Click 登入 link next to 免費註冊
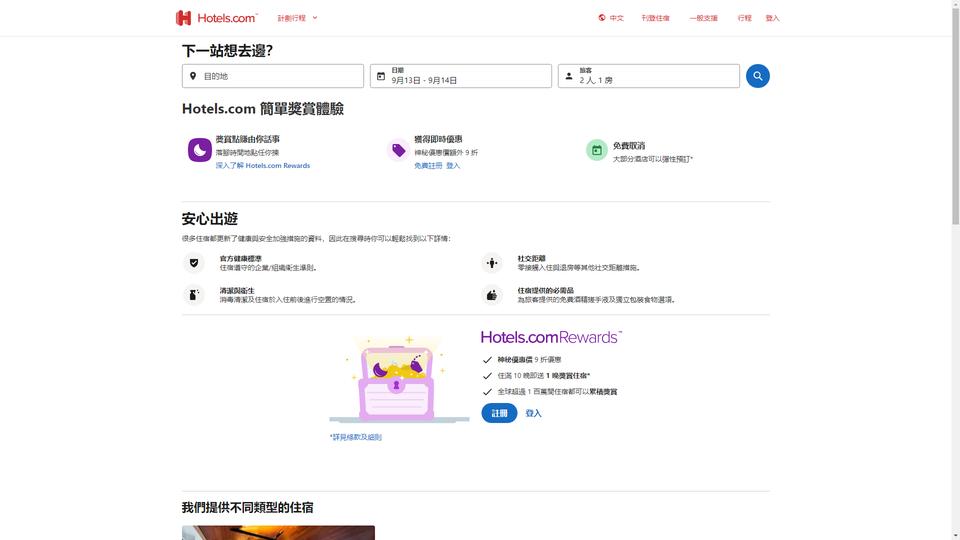The width and height of the screenshot is (960, 540). (453, 165)
